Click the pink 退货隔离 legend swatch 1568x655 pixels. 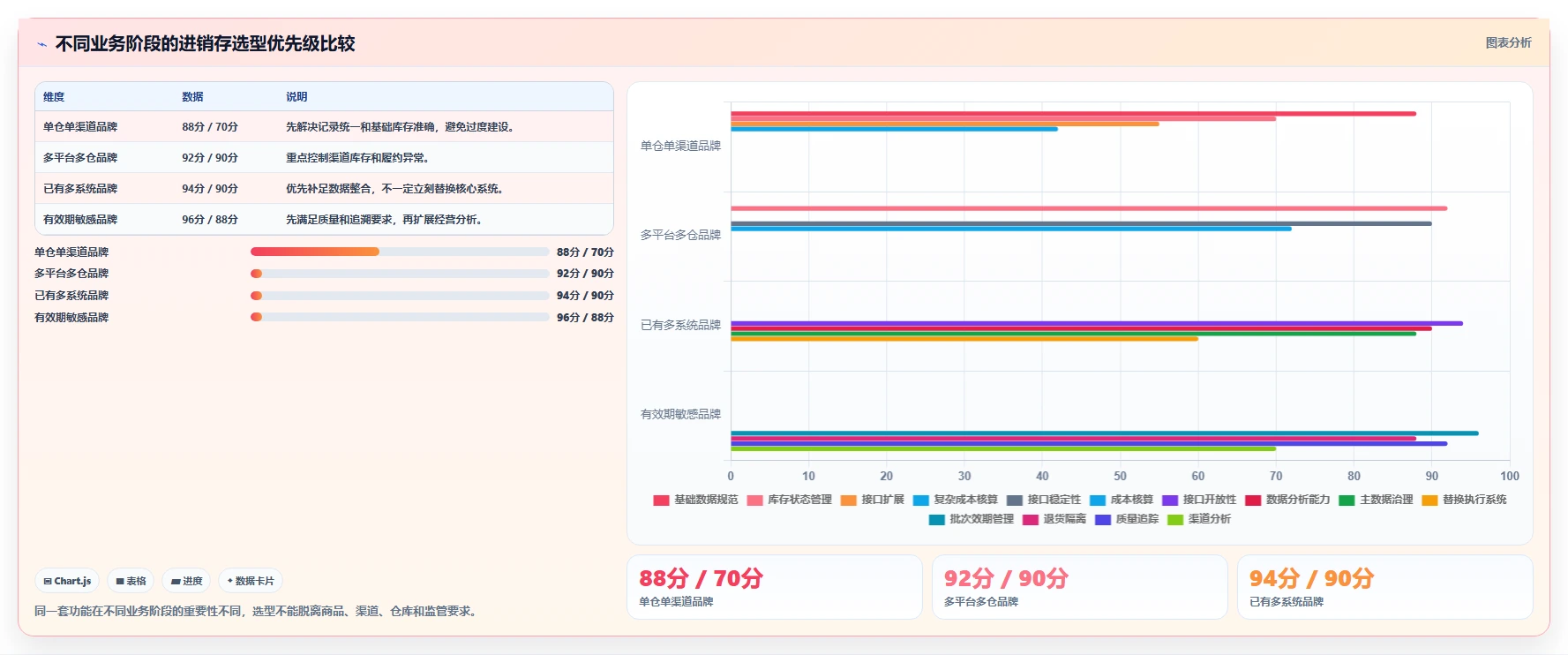pos(1030,520)
